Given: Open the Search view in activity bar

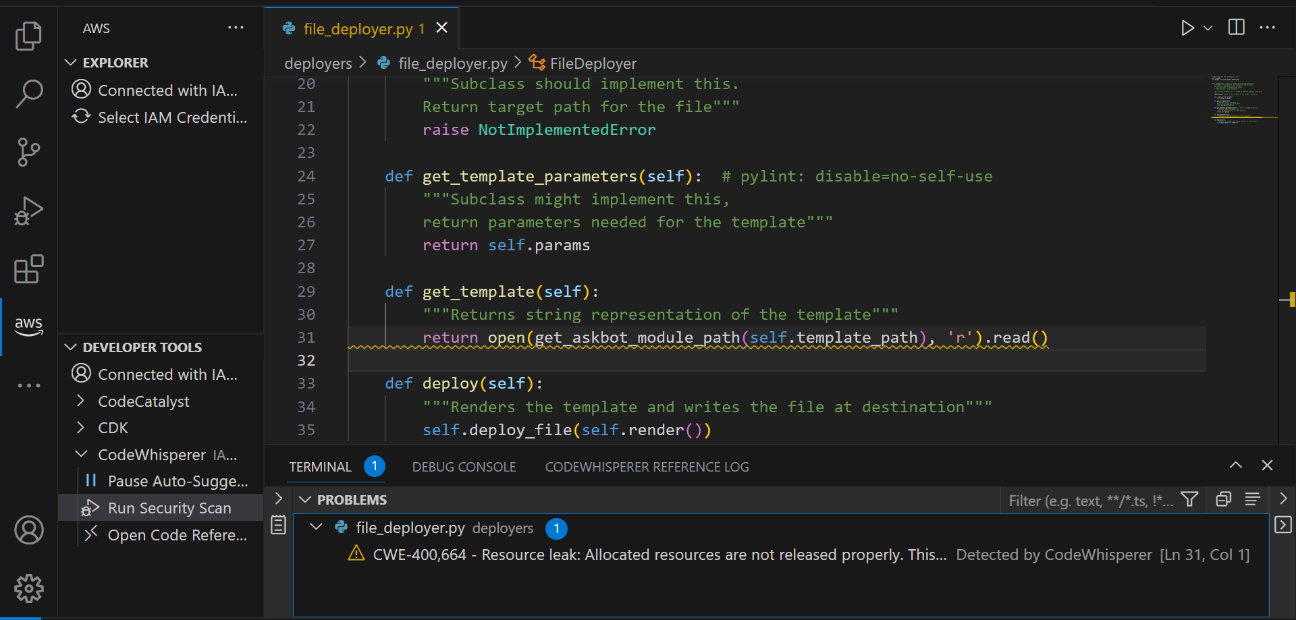Looking at the screenshot, I should 29,95.
